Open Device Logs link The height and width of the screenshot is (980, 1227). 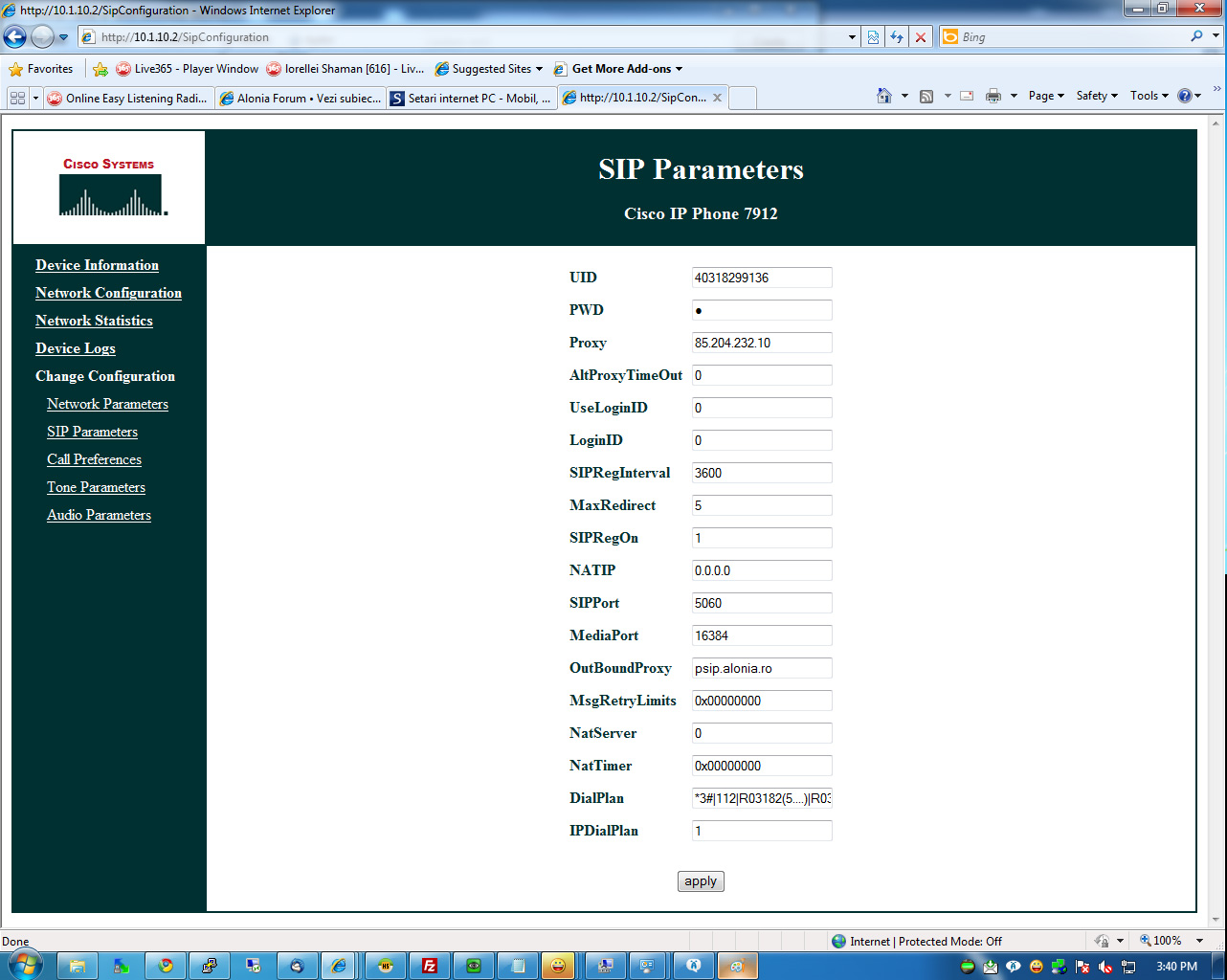[76, 348]
